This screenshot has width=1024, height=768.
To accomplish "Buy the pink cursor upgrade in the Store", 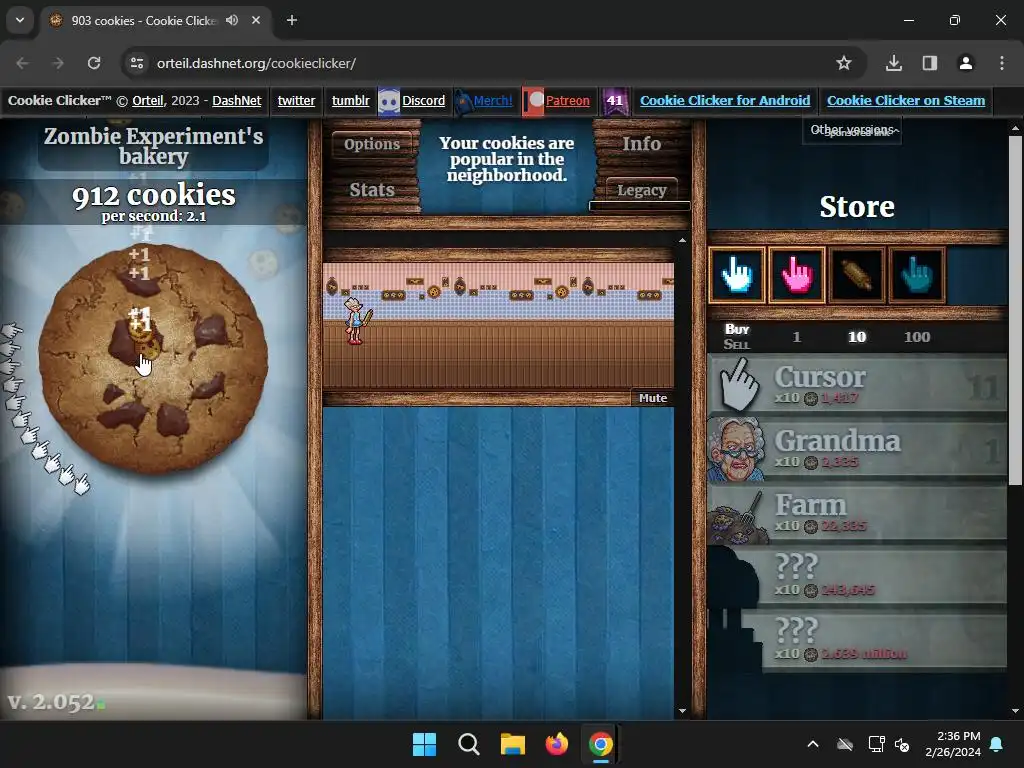I will click(797, 275).
